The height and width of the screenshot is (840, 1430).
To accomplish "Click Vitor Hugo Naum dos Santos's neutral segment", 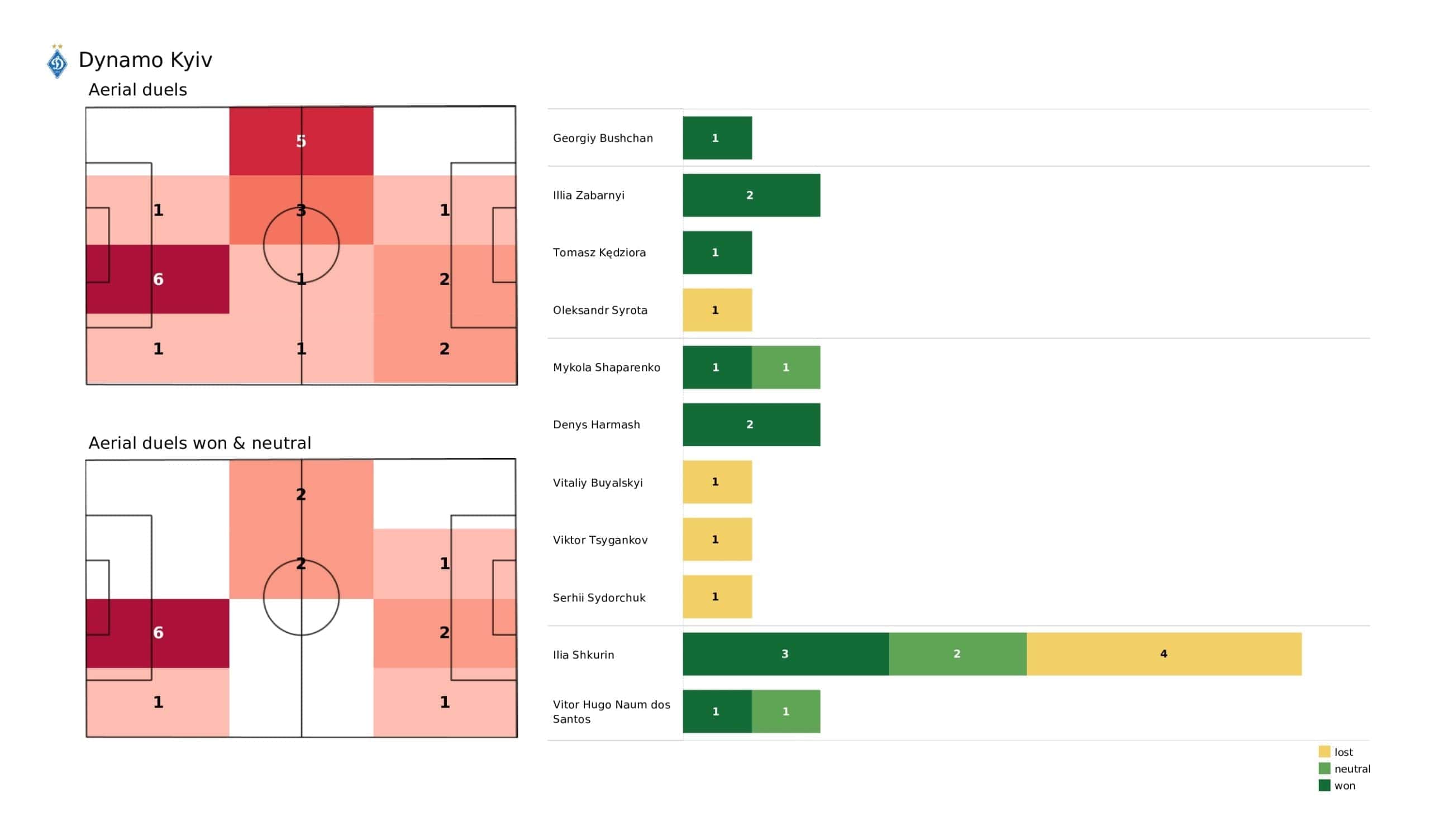I will pyautogui.click(x=785, y=711).
